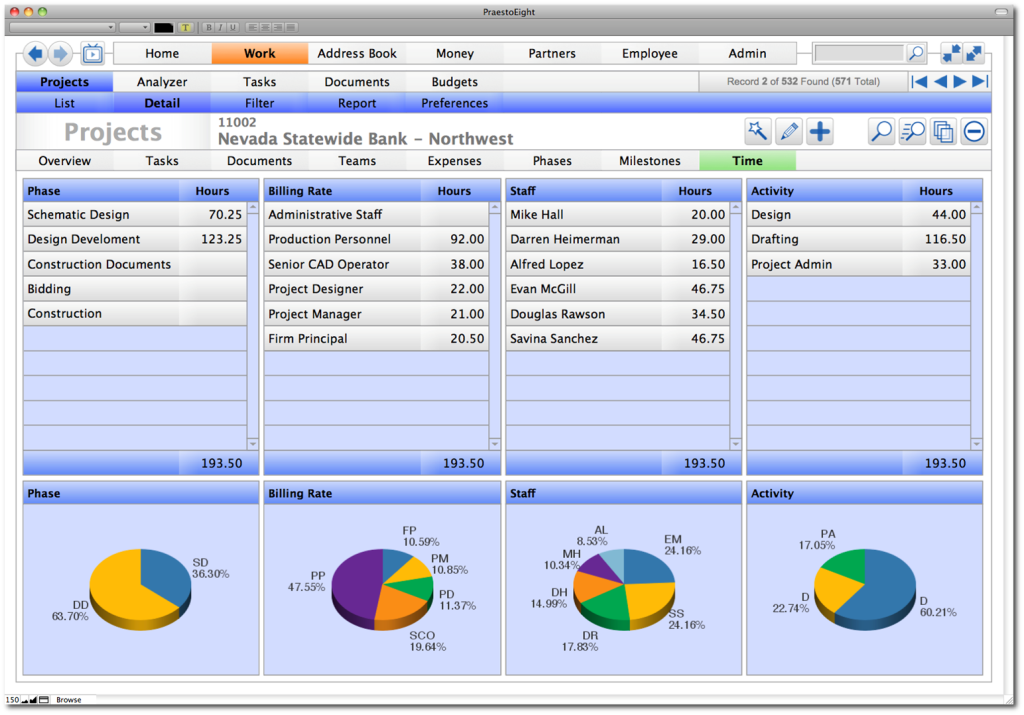Open the Address Book tab
This screenshot has width=1024, height=715.
tap(357, 54)
